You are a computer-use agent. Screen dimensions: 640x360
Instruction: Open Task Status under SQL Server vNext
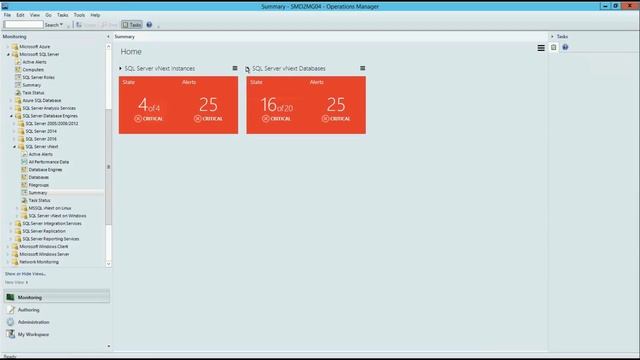(39, 200)
